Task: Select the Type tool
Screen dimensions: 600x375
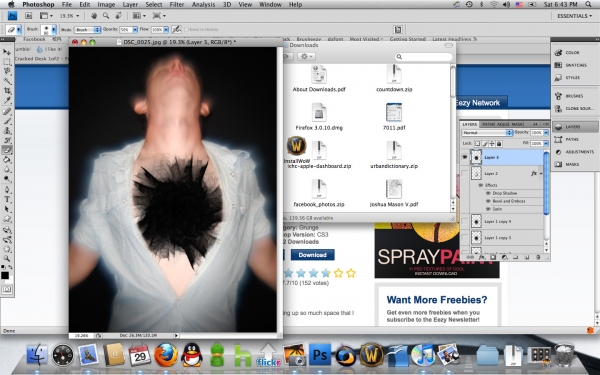Action: [x=7, y=199]
